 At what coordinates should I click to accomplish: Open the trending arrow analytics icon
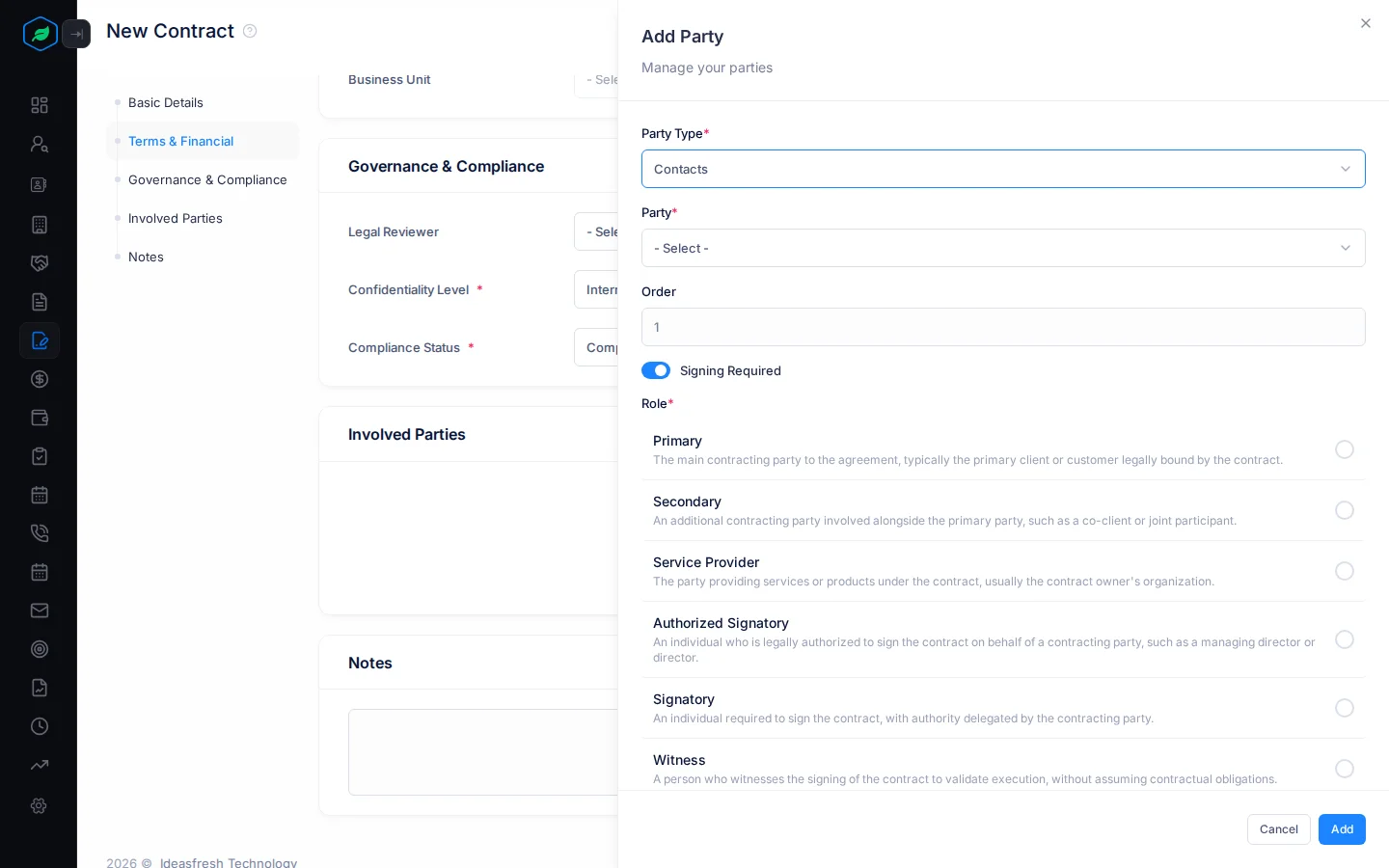pos(40,765)
